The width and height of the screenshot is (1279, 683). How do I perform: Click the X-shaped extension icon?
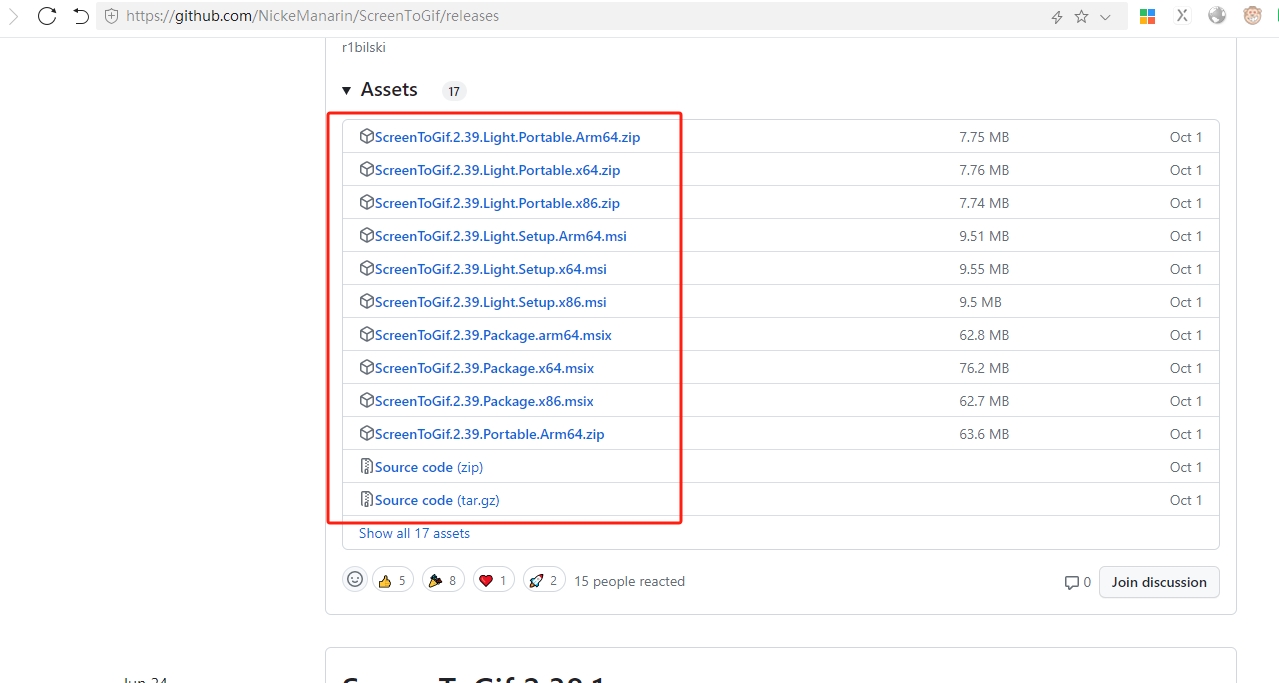[x=1182, y=16]
